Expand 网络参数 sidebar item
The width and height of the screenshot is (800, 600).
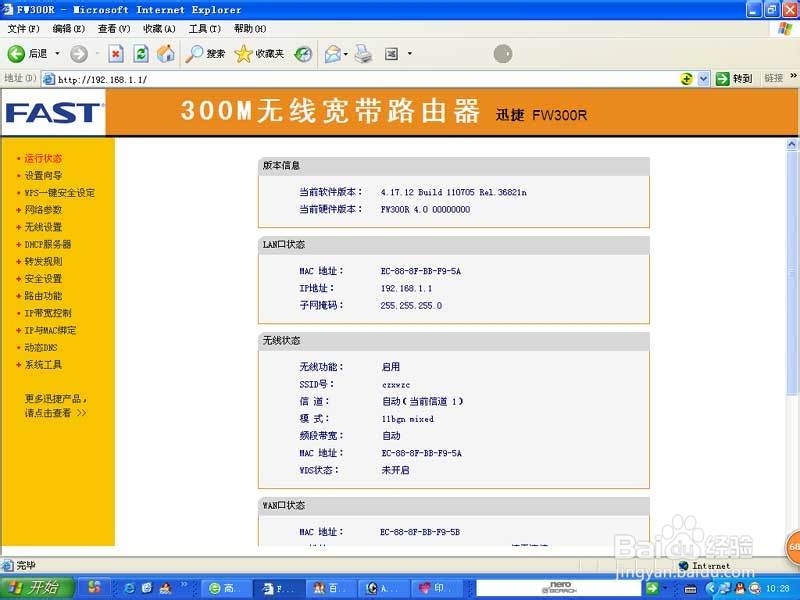tap(43, 210)
